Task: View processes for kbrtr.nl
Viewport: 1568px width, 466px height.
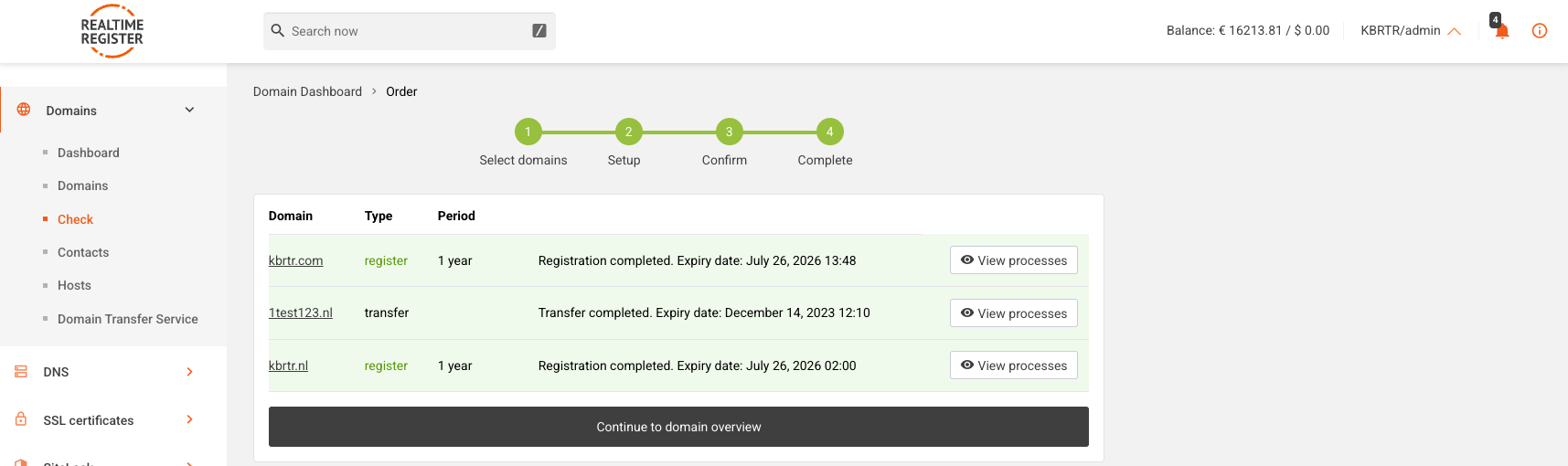Action: [1013, 365]
